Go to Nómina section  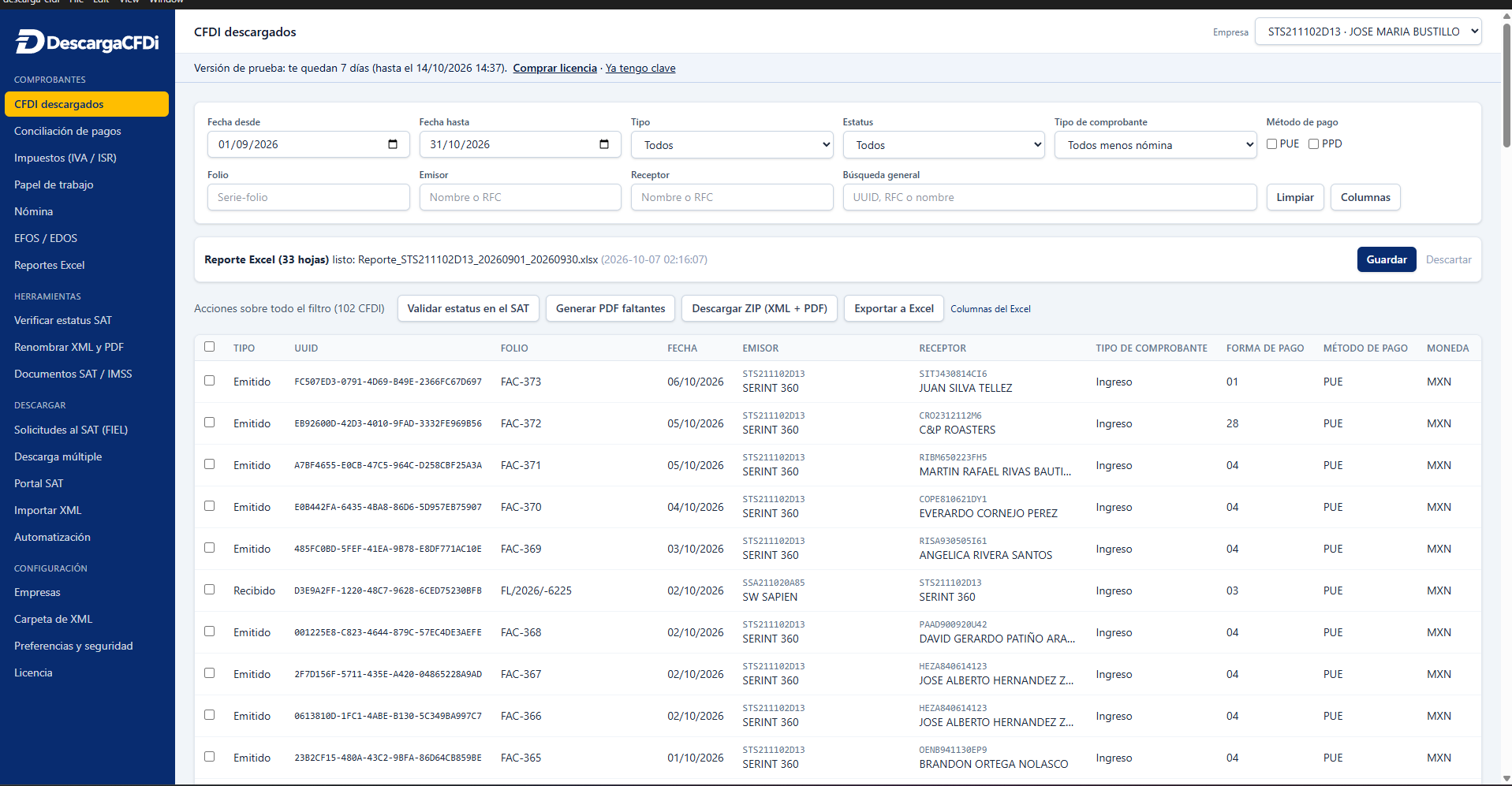point(87,211)
